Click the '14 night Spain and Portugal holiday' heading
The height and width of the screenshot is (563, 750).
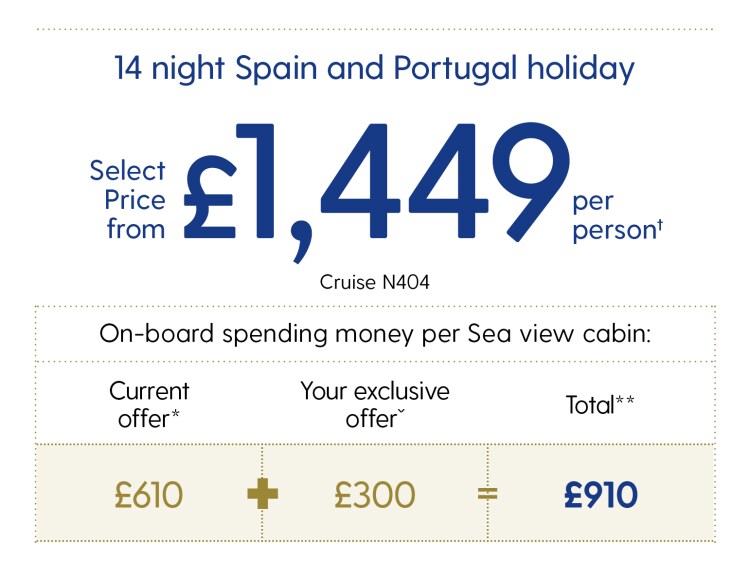coord(375,68)
